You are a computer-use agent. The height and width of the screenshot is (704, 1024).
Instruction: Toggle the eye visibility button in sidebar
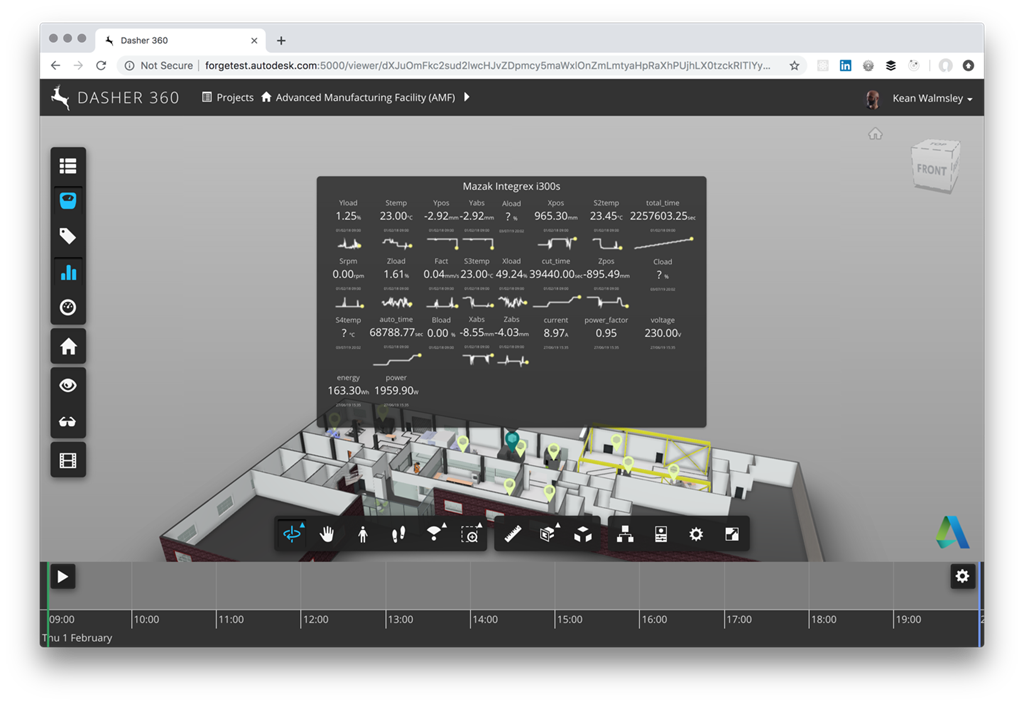68,385
